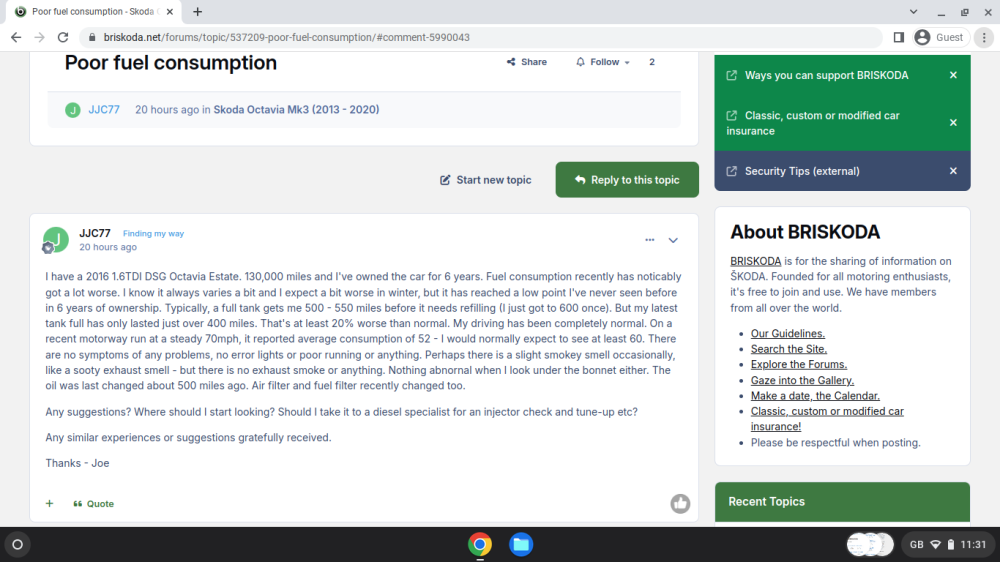Viewport: 1000px width, 562px height.
Task: Dismiss the Security Tips banner
Action: point(953,171)
